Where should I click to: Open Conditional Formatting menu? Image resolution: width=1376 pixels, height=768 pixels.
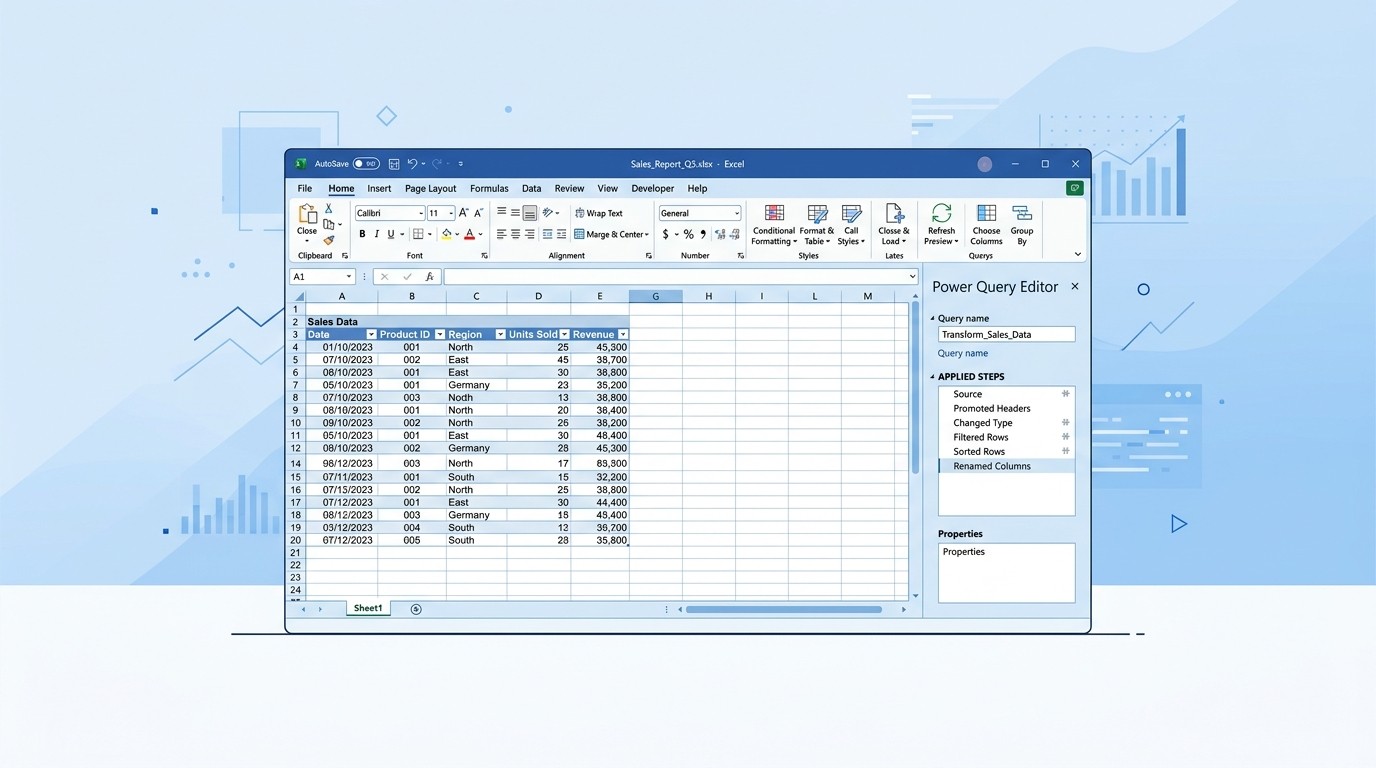tap(774, 225)
